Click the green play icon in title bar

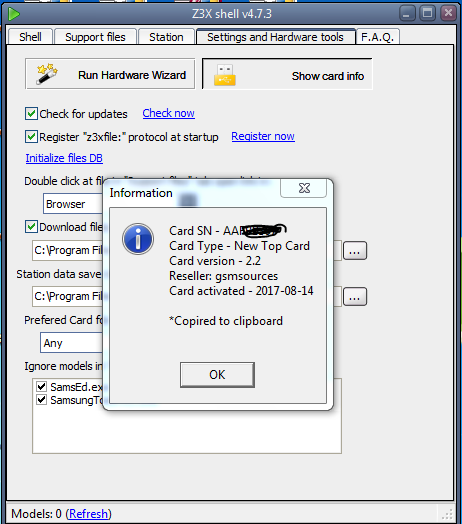tap(14, 14)
